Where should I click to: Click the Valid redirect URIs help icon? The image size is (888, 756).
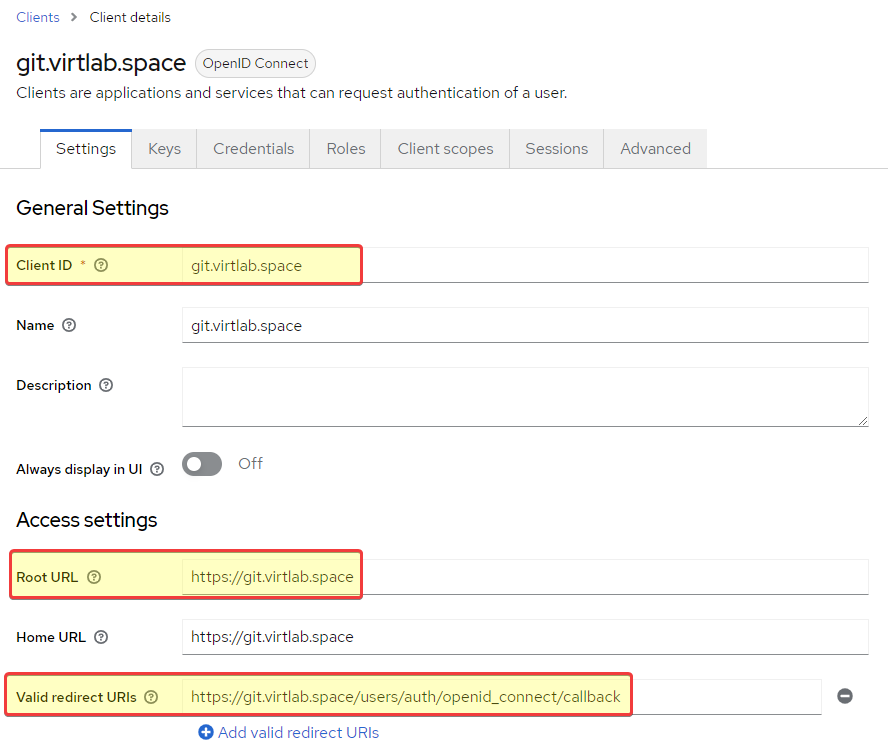point(151,697)
